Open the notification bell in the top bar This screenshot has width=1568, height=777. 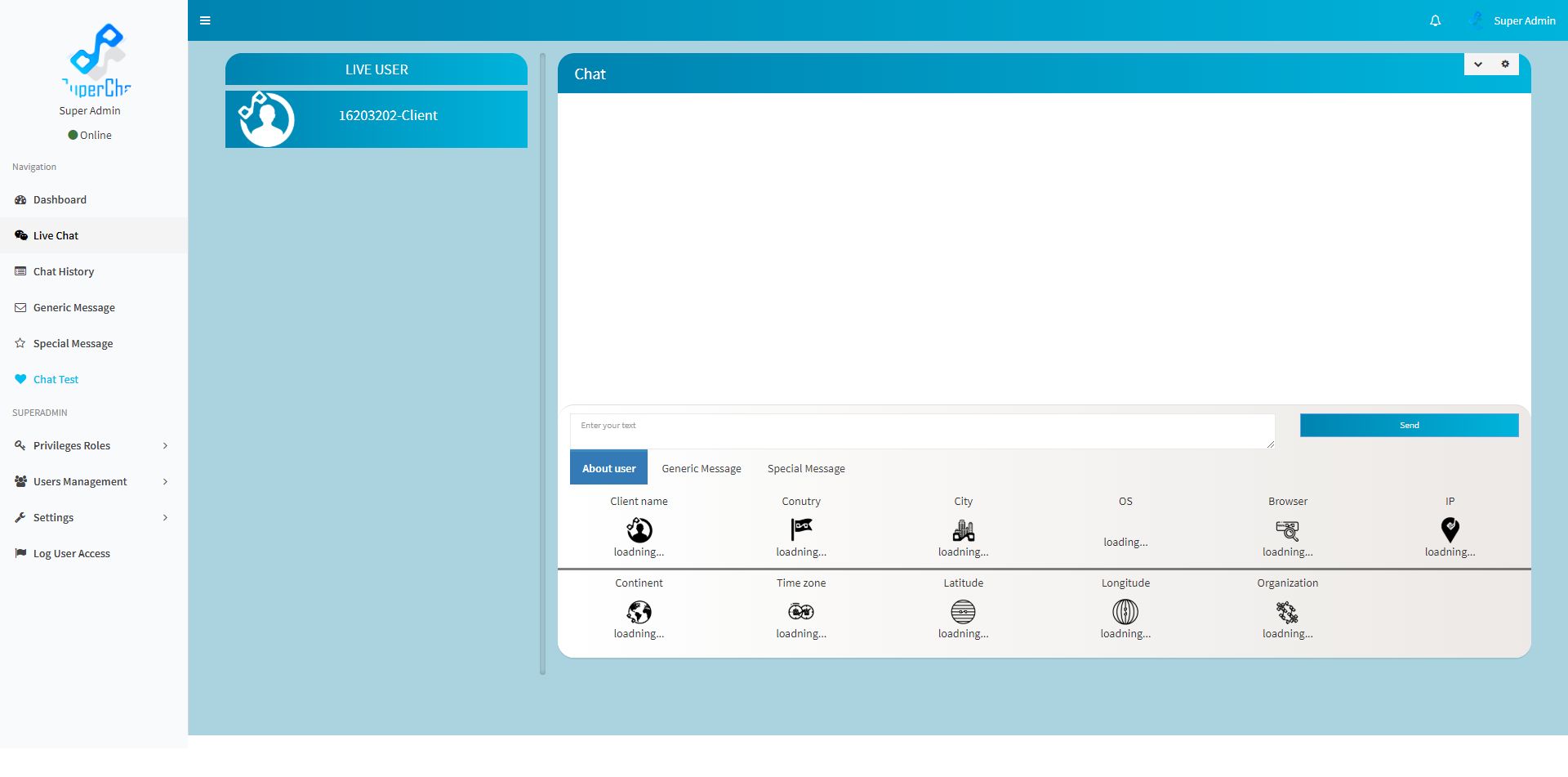point(1435,20)
